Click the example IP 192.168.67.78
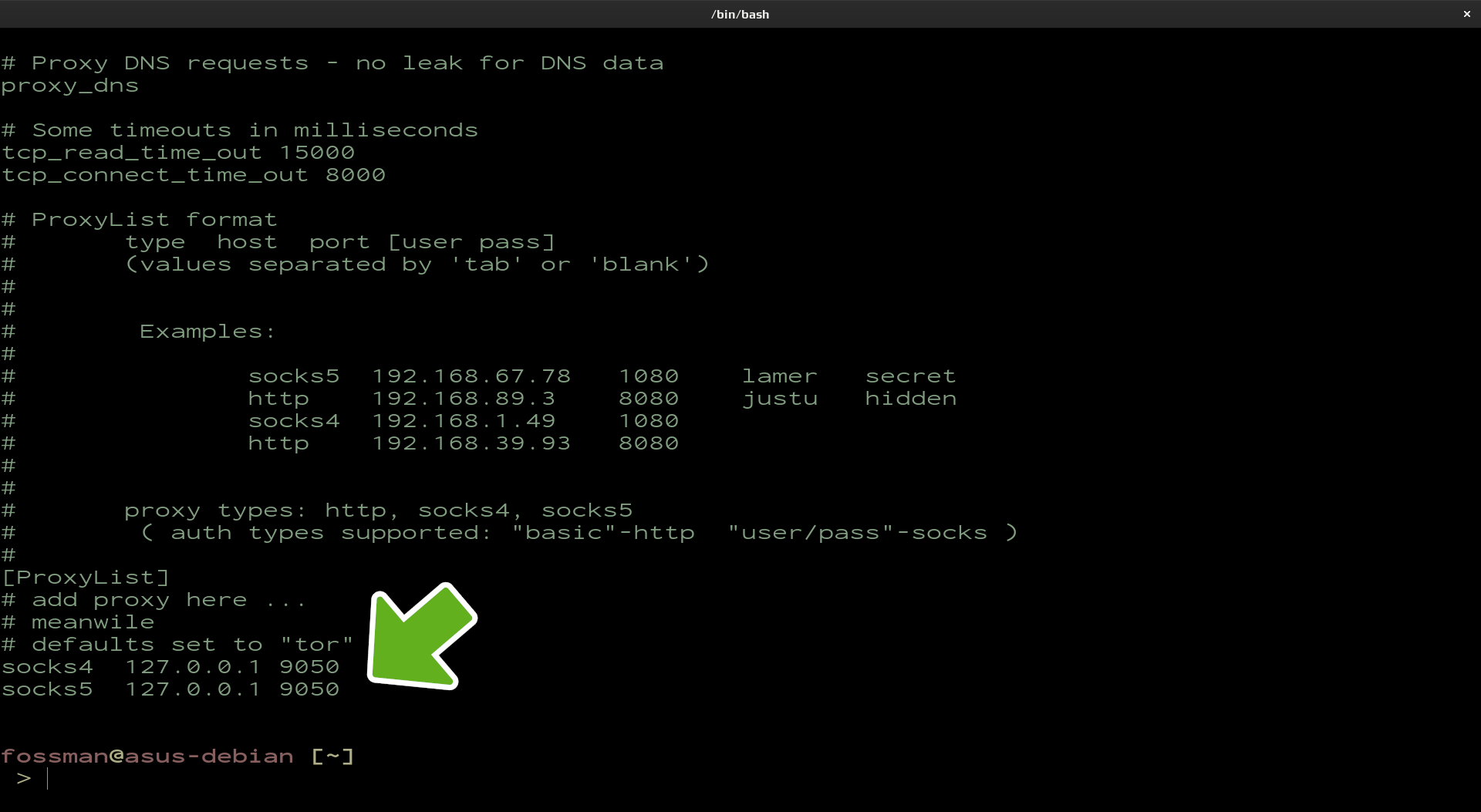This screenshot has height=812, width=1481. click(x=471, y=376)
